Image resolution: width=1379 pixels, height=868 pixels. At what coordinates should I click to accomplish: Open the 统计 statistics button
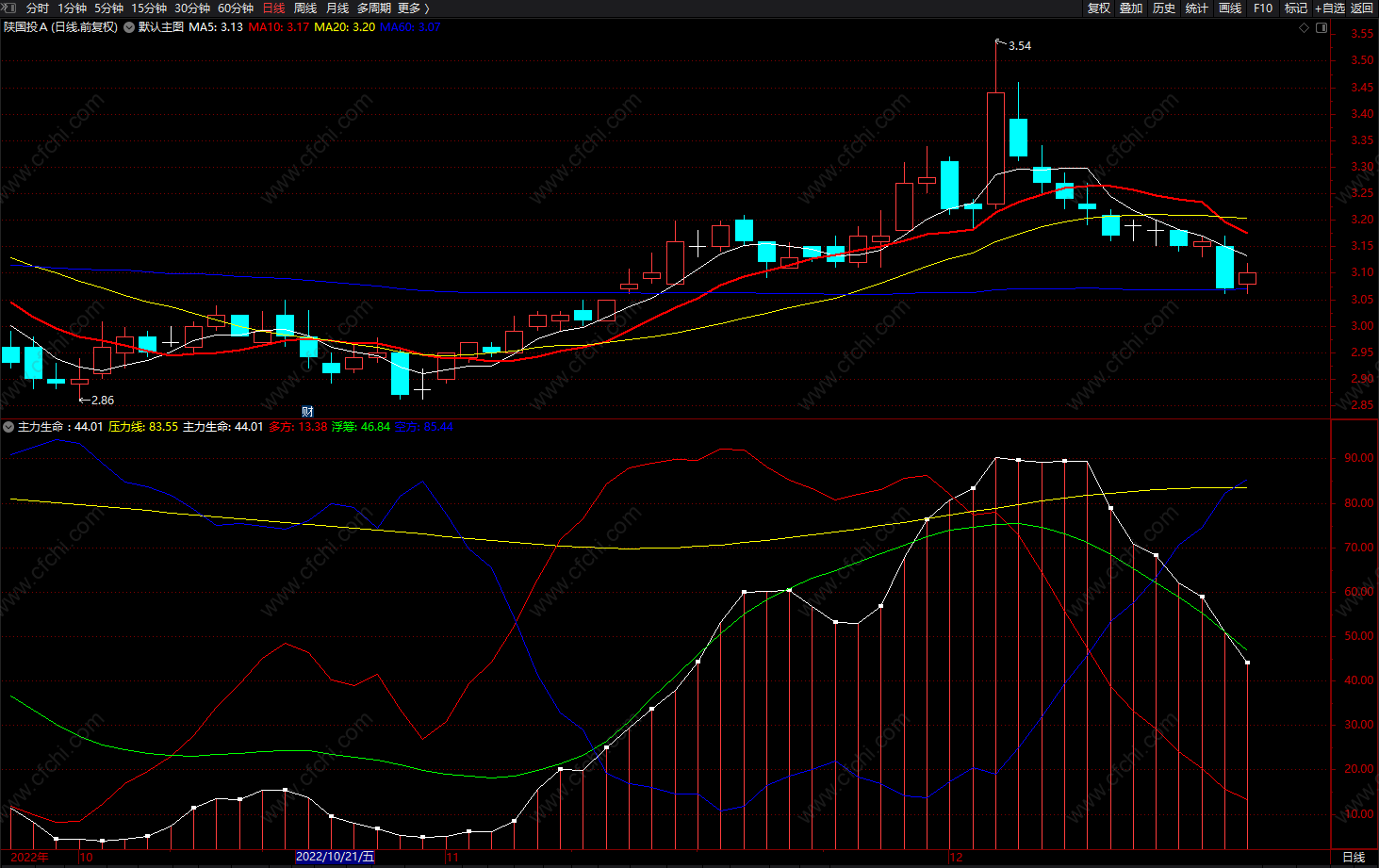(x=1197, y=8)
